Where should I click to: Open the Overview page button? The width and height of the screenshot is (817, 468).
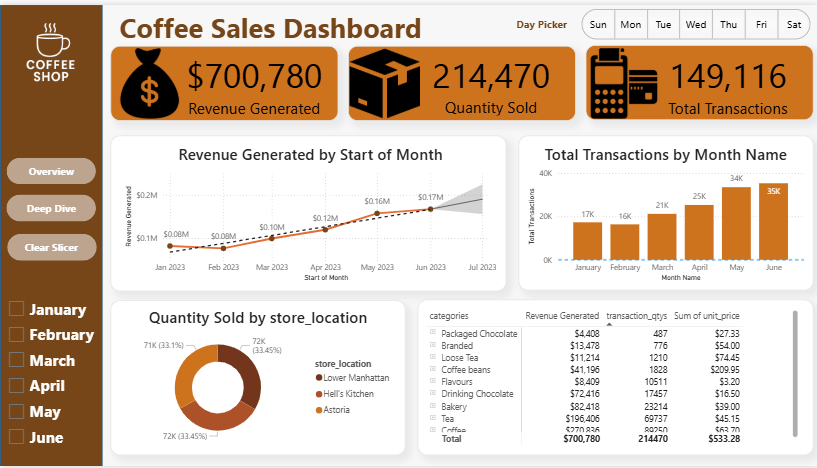pos(51,171)
